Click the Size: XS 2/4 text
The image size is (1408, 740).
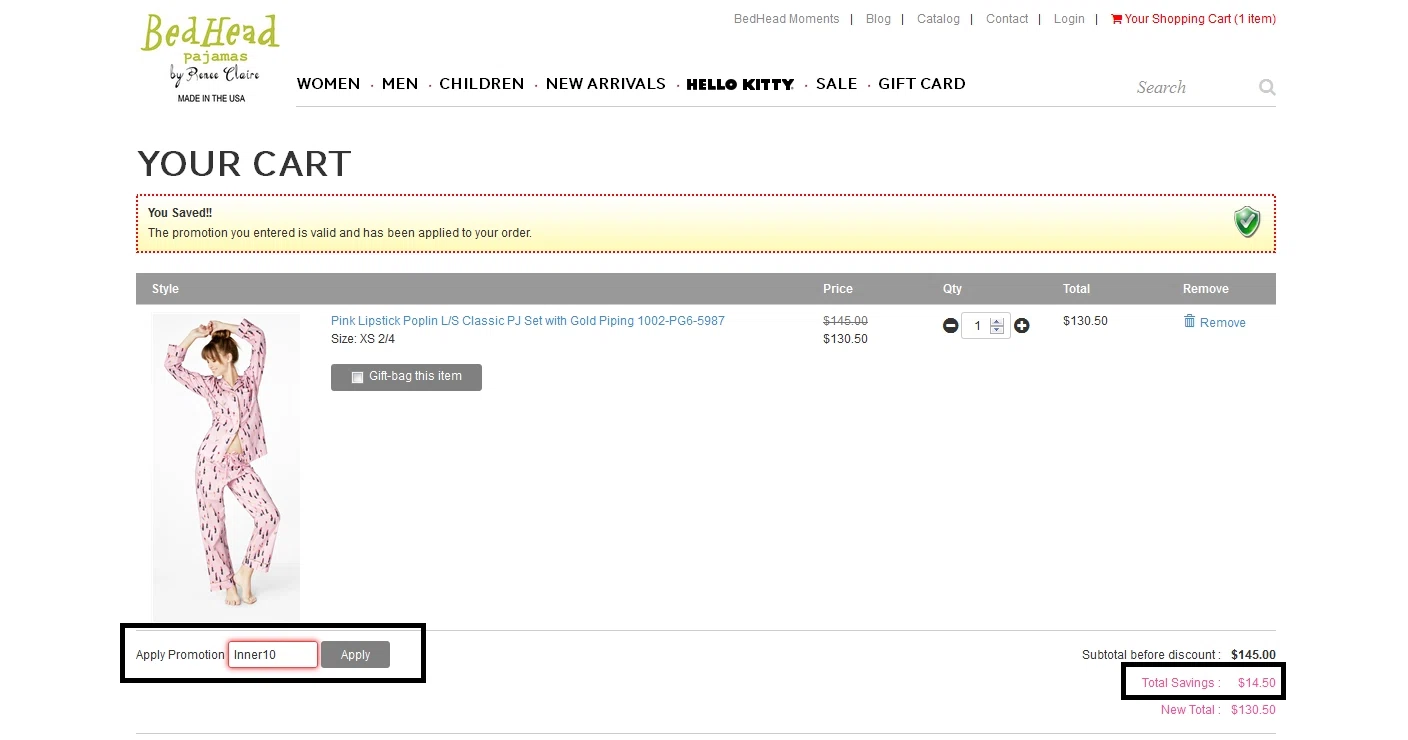tap(363, 339)
